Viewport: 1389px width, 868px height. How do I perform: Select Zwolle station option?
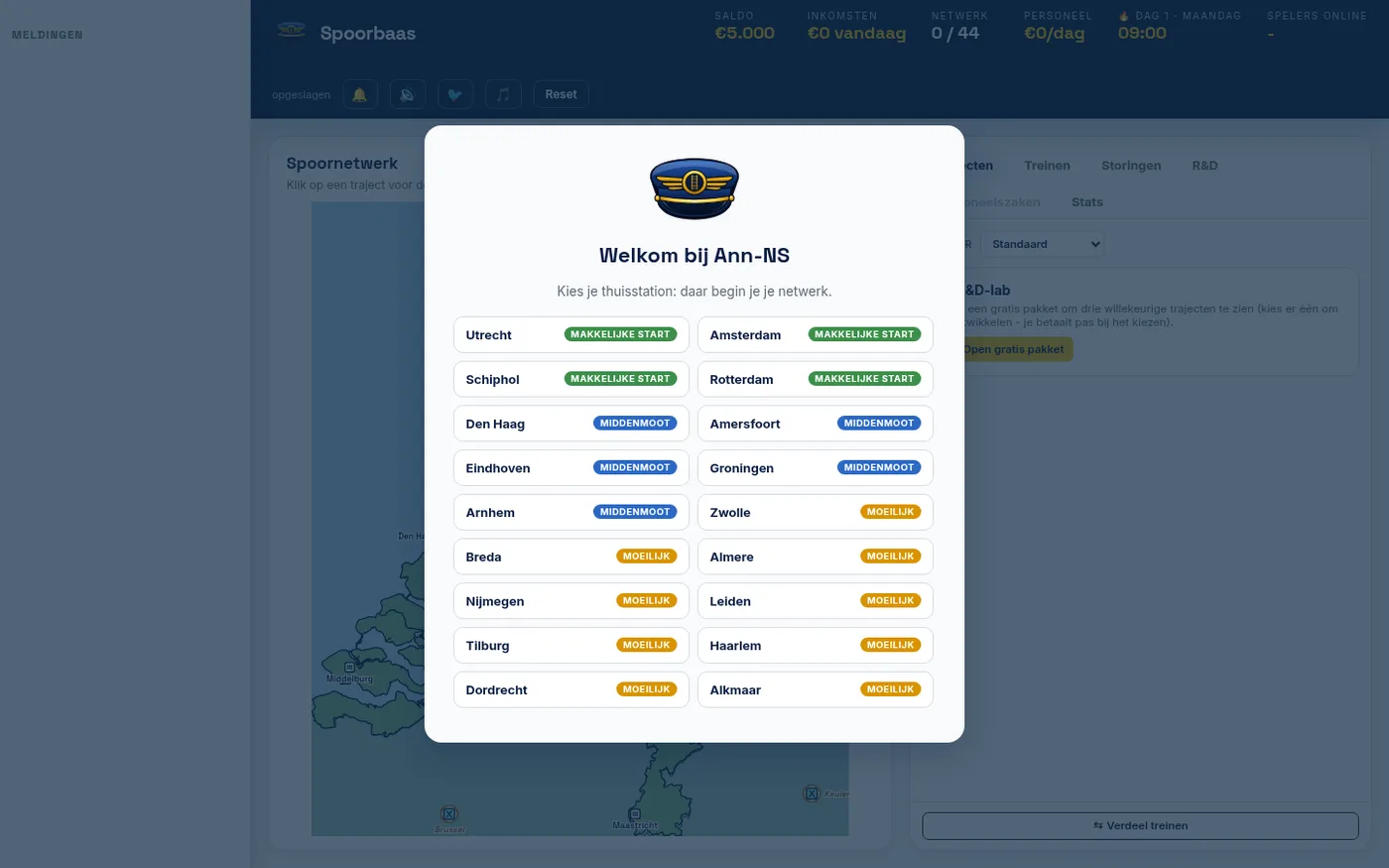[816, 513]
